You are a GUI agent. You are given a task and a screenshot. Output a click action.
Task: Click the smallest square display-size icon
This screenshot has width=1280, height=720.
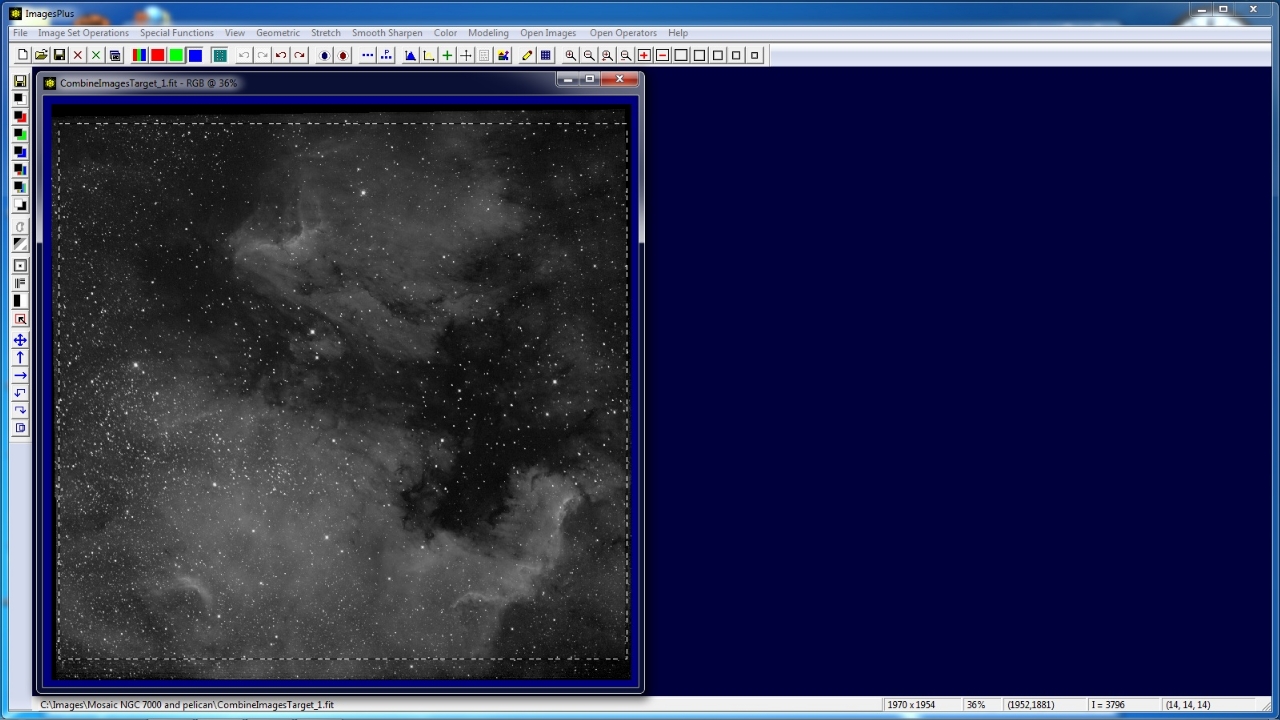[x=754, y=55]
